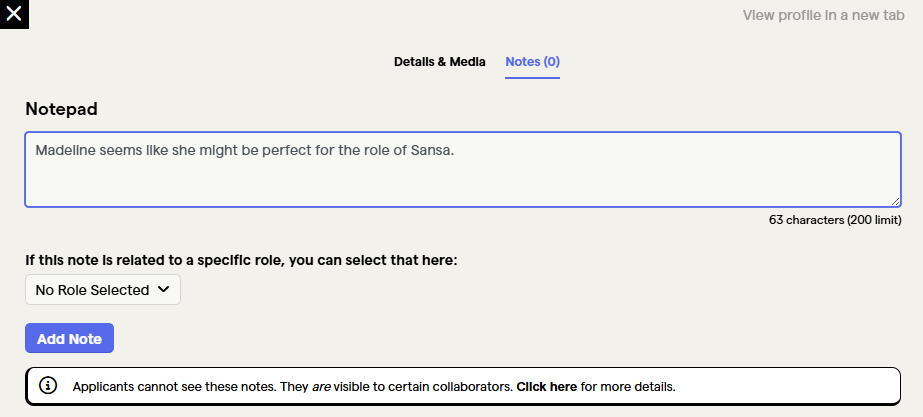Grab the textarea resize handle corner

[895, 201]
